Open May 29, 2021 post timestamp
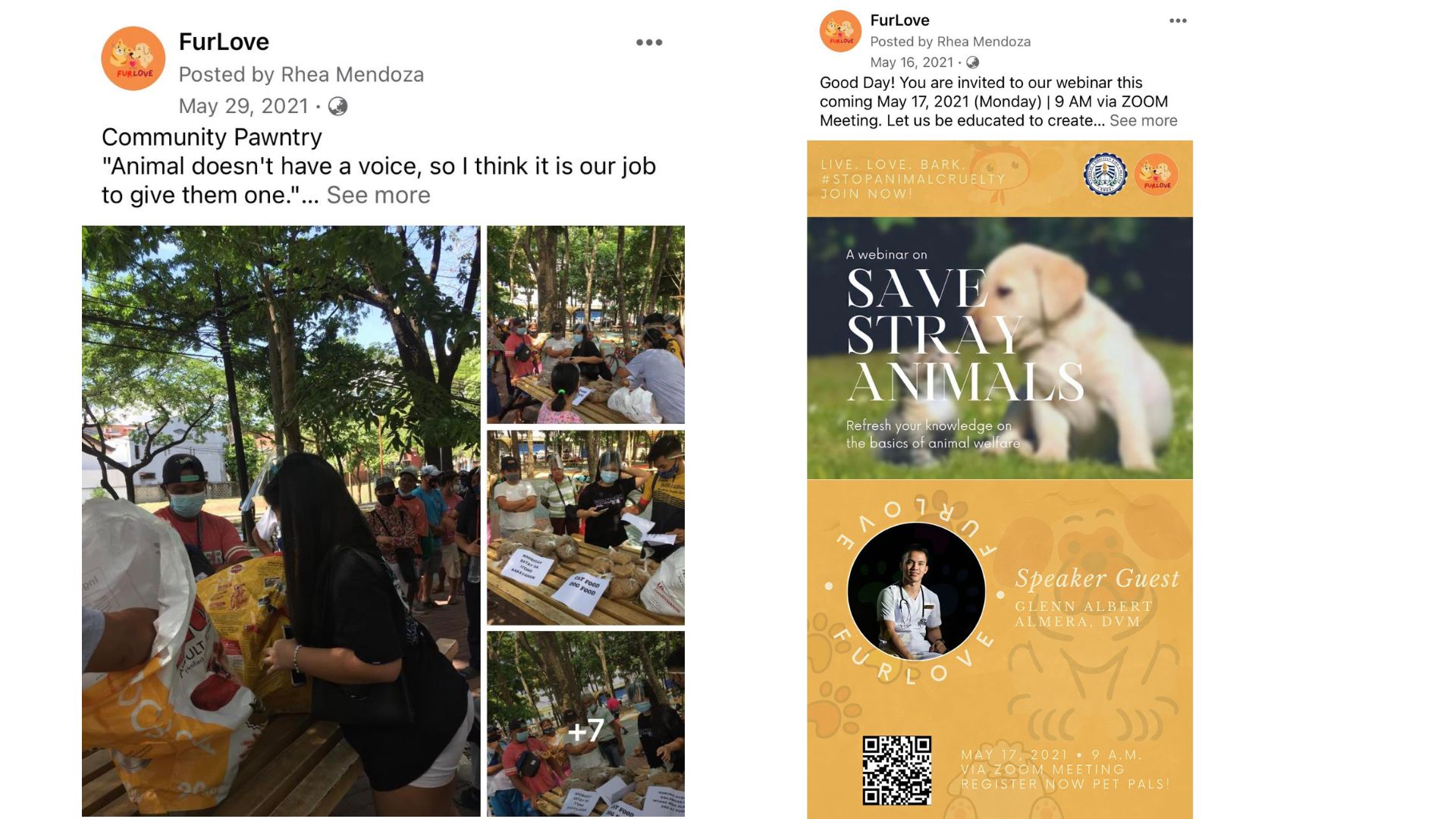This screenshot has height=819, width=1456. pyautogui.click(x=243, y=106)
